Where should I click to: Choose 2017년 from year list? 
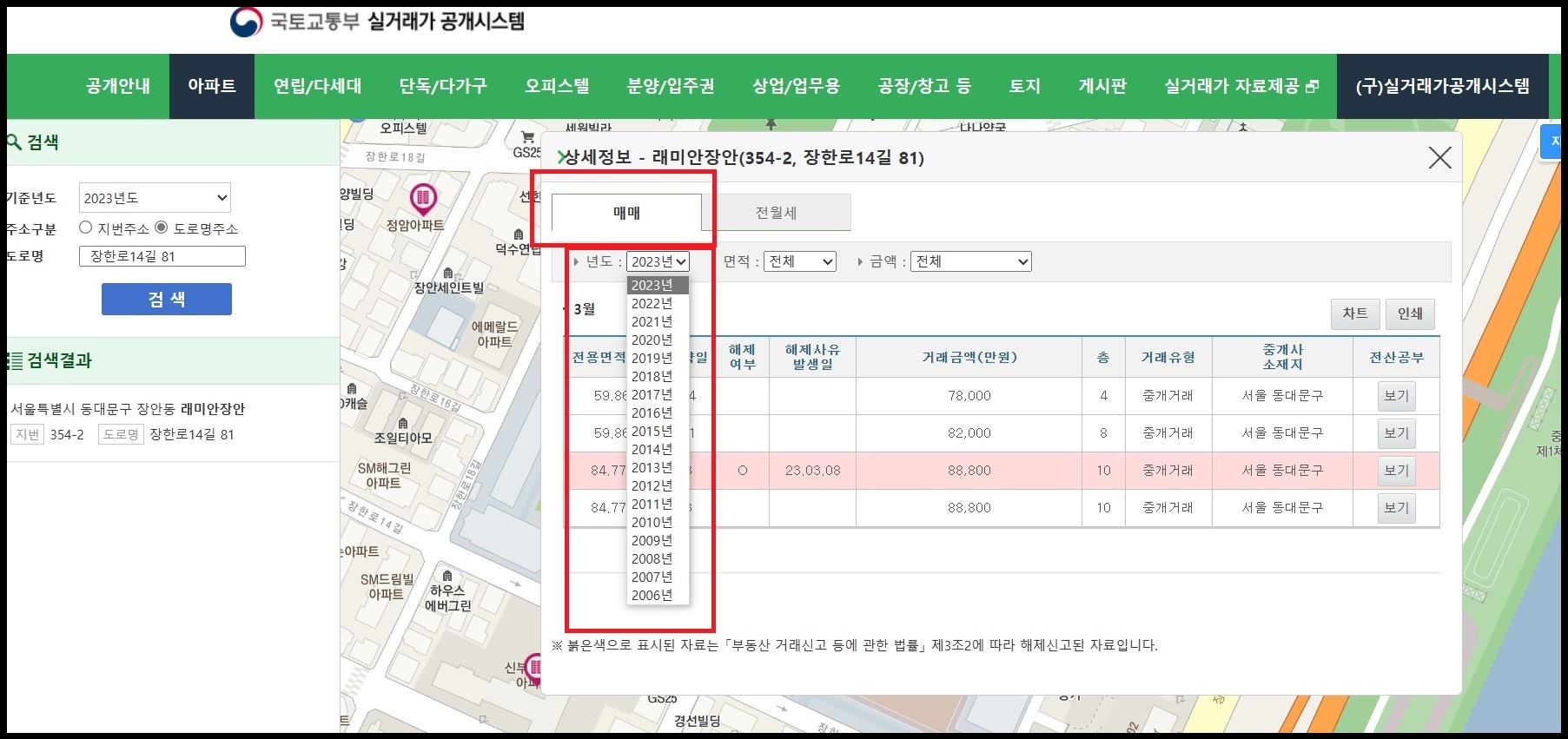tap(658, 394)
